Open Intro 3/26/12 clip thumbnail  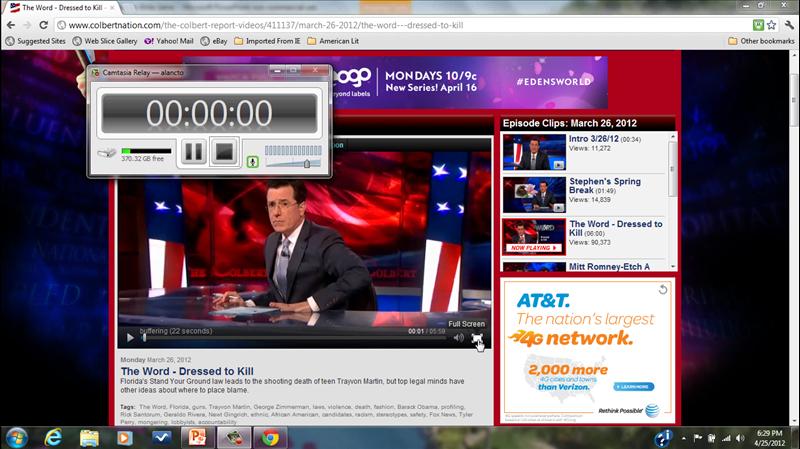(x=534, y=152)
